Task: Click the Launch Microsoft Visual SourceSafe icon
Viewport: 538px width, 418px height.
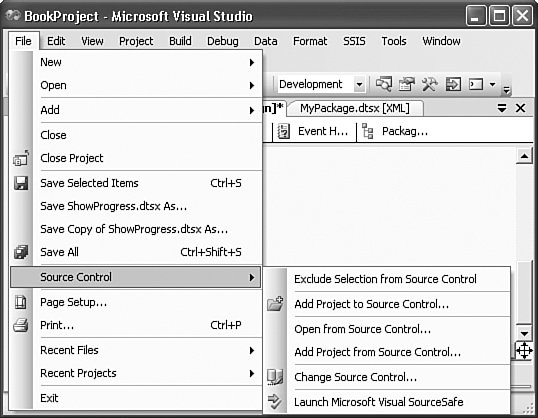Action: click(x=274, y=402)
